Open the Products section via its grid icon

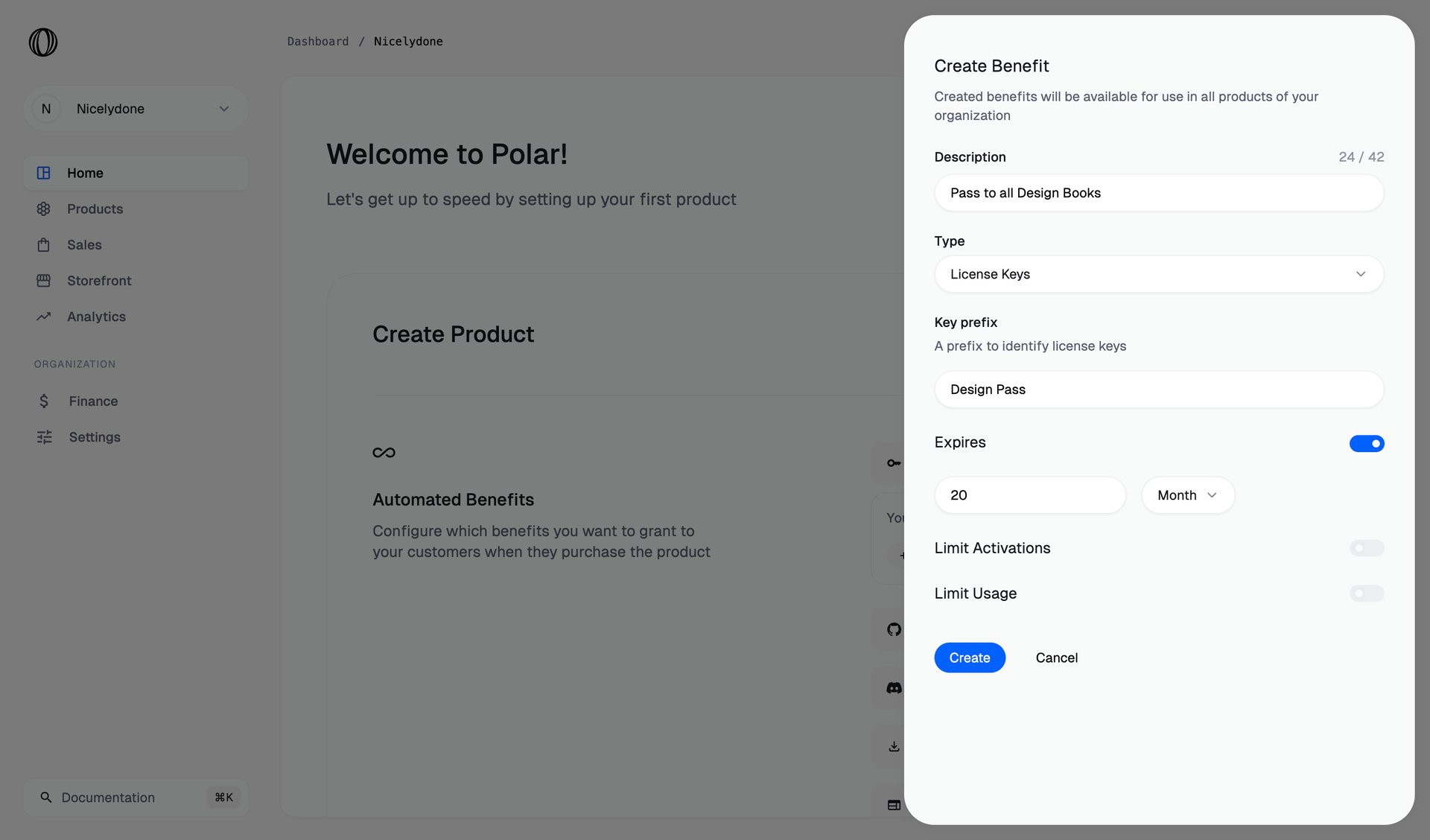point(44,209)
